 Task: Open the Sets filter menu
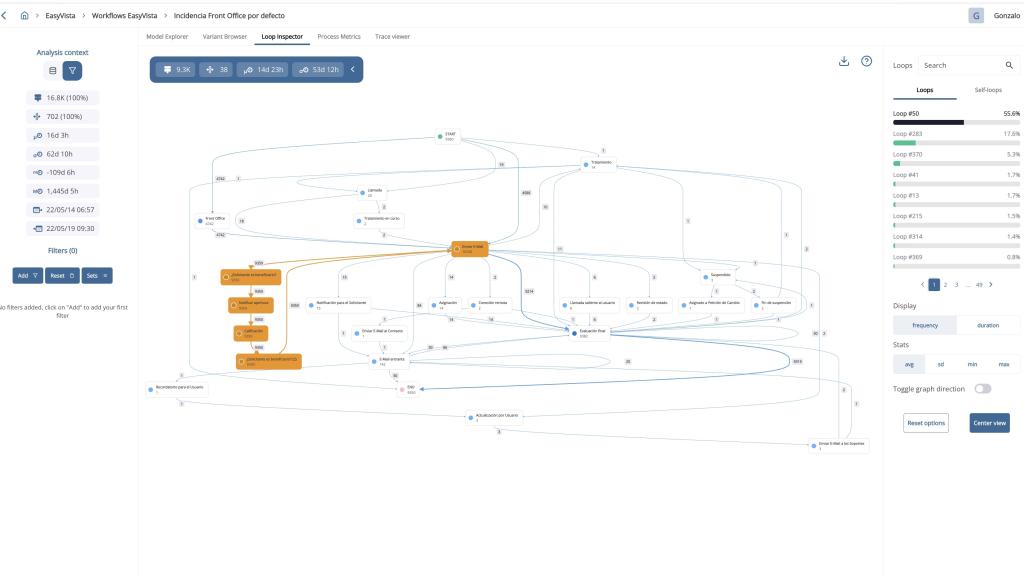click(x=98, y=275)
